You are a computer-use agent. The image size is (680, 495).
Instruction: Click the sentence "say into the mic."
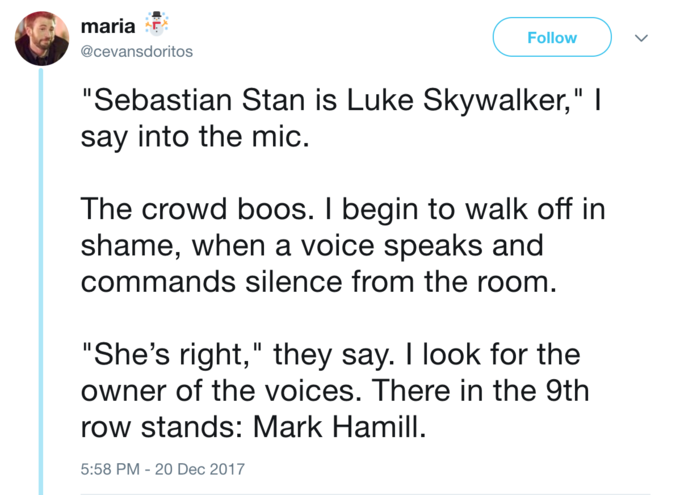[195, 137]
